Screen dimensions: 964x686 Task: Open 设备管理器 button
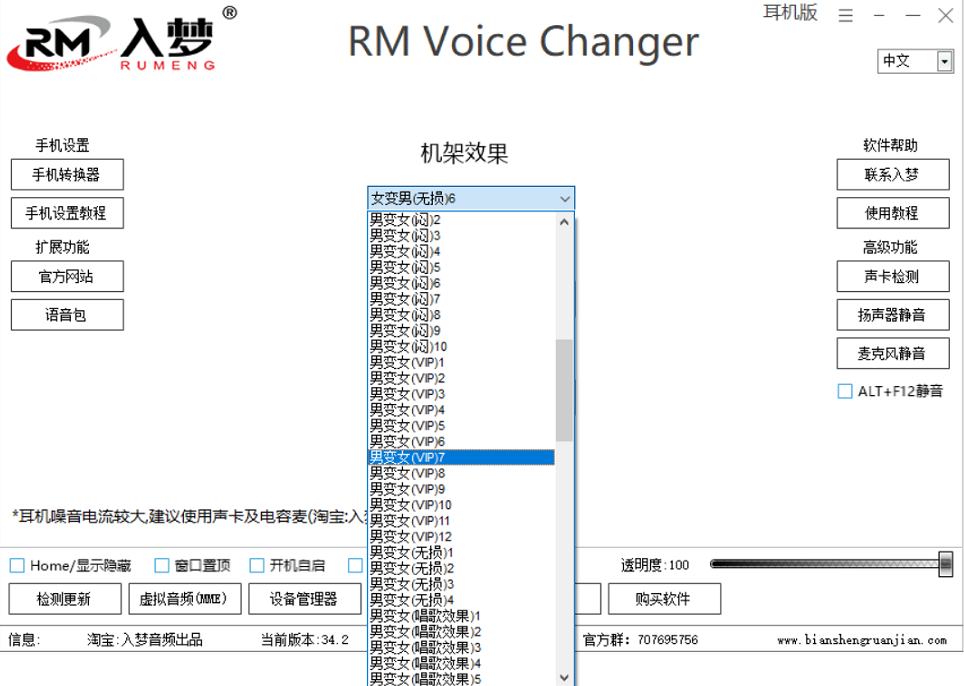click(304, 599)
